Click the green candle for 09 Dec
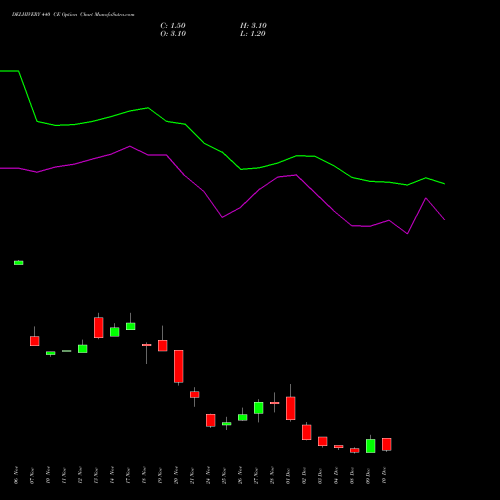The width and height of the screenshot is (500, 500). 371,446
